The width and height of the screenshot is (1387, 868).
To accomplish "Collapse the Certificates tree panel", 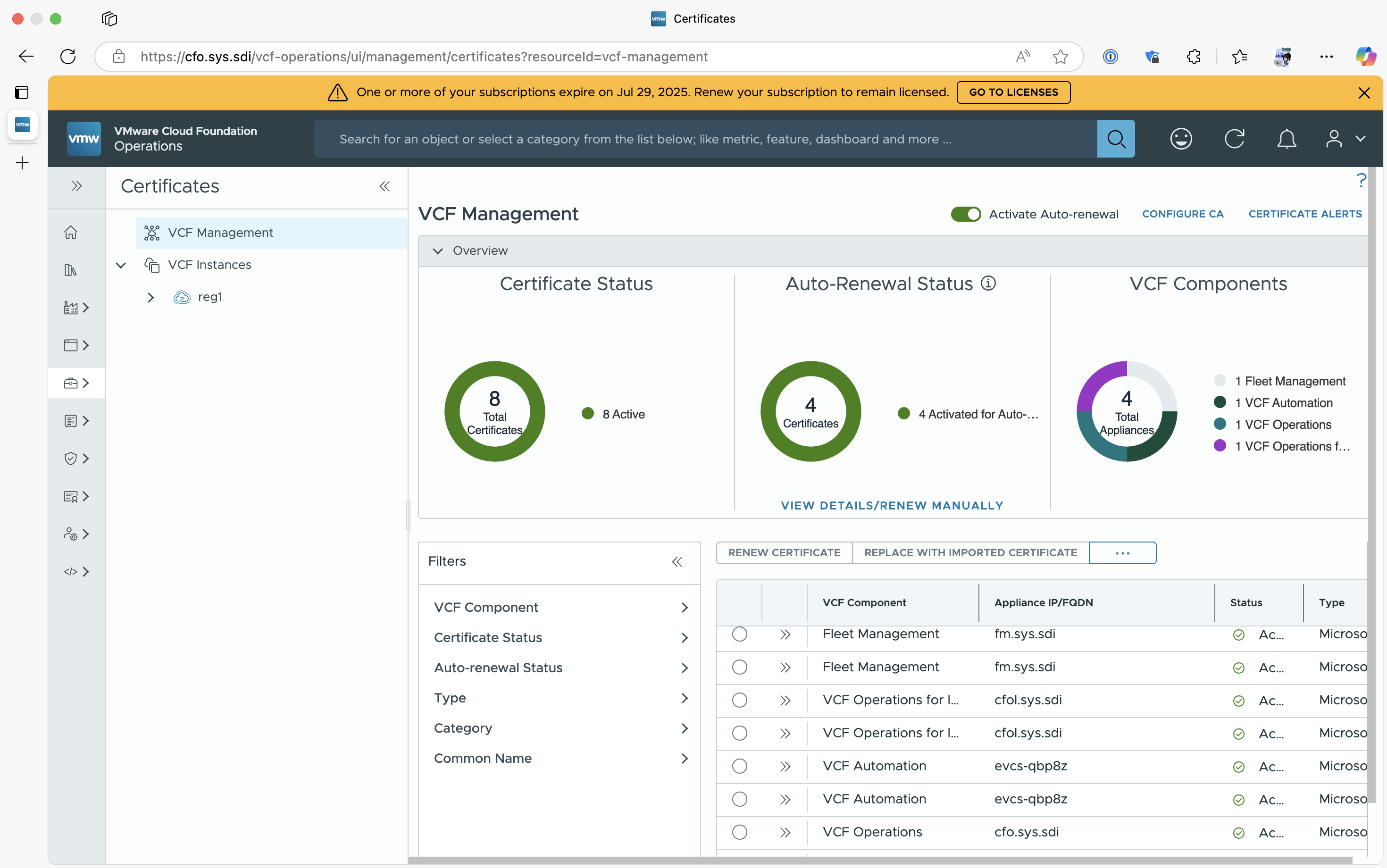I will tap(384, 186).
